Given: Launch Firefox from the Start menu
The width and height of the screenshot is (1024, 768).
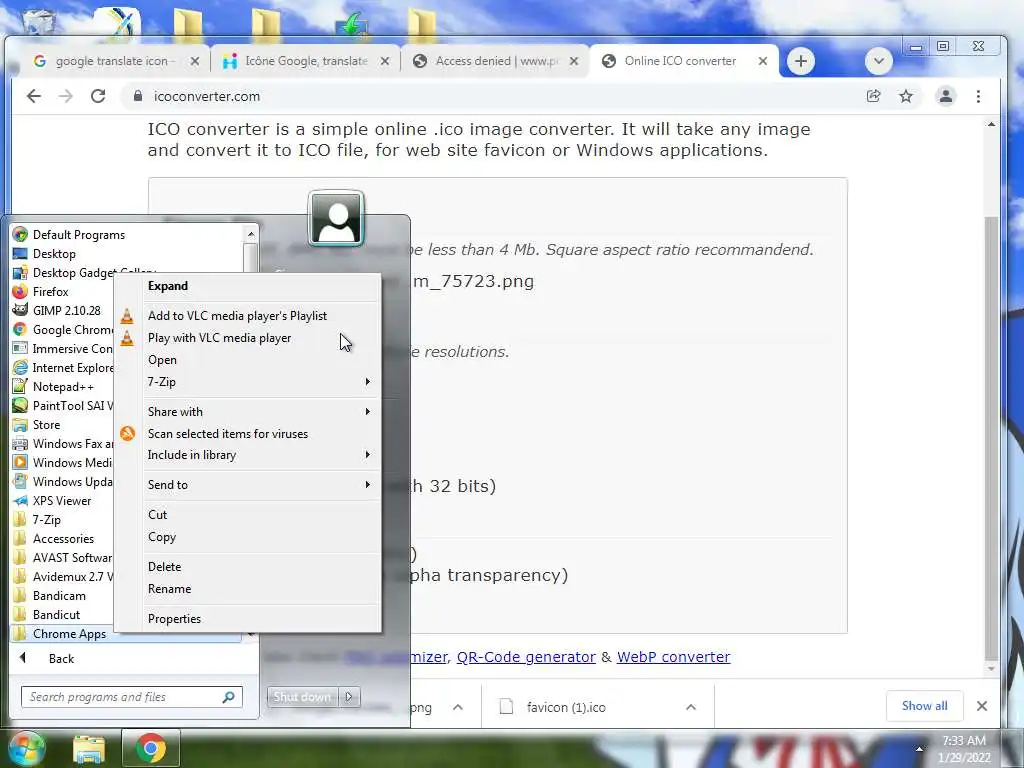Looking at the screenshot, I should pos(63,291).
